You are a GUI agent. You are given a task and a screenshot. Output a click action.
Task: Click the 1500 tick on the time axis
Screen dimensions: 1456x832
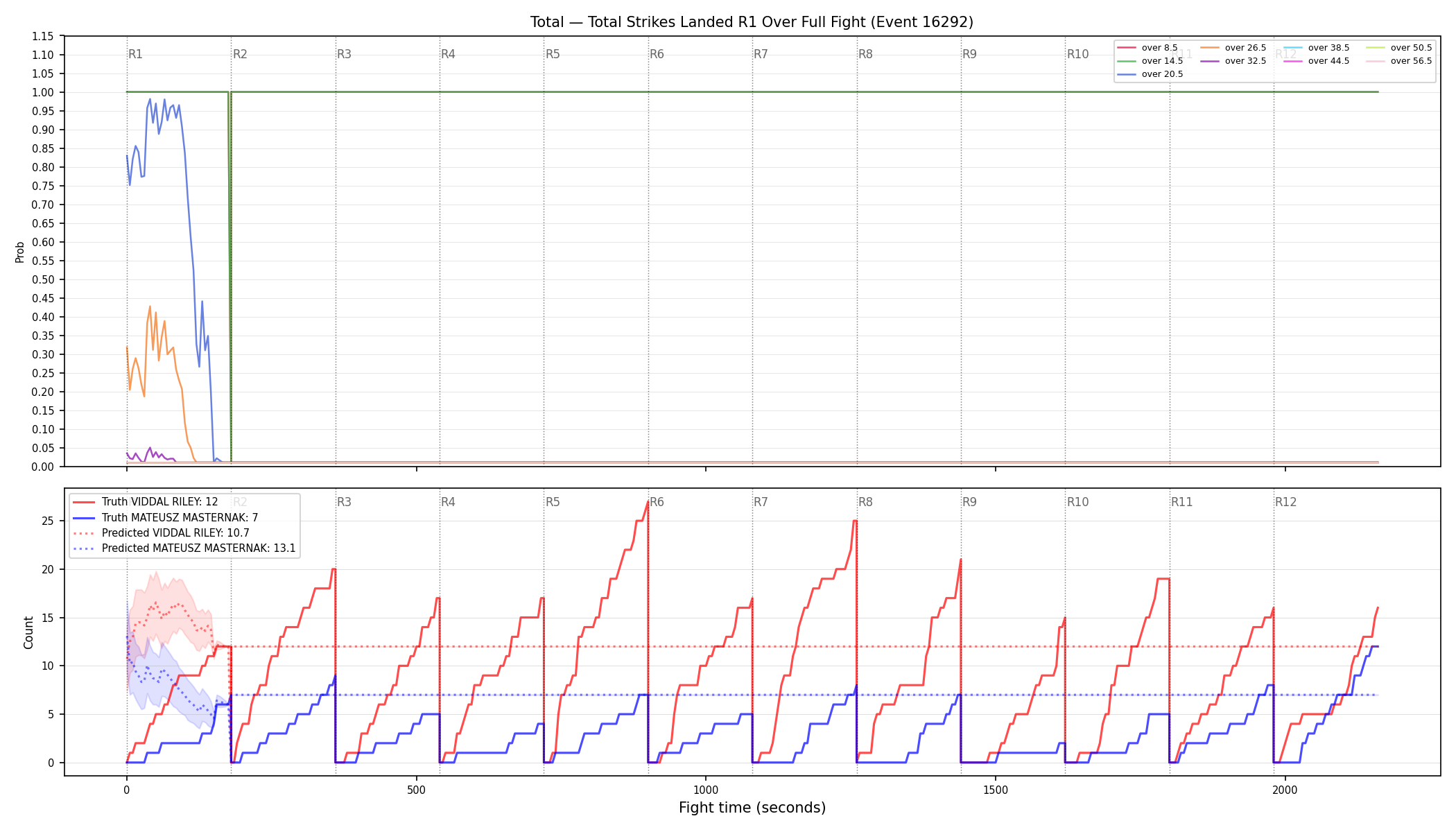pos(996,790)
